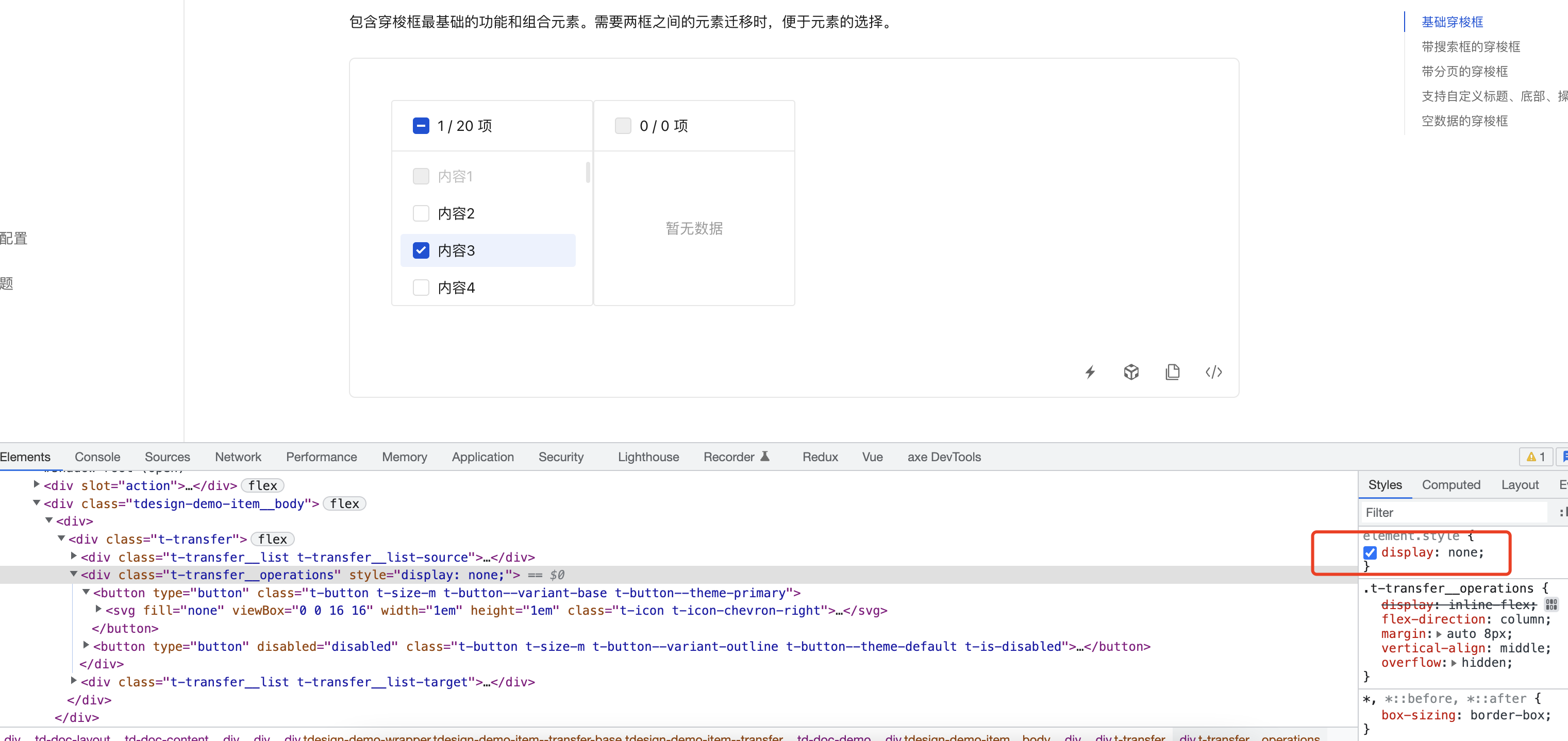Screen dimensions: 1568x741
Task: Open the 带搜索框的穿梭框 anchor link
Action: click(1470, 46)
